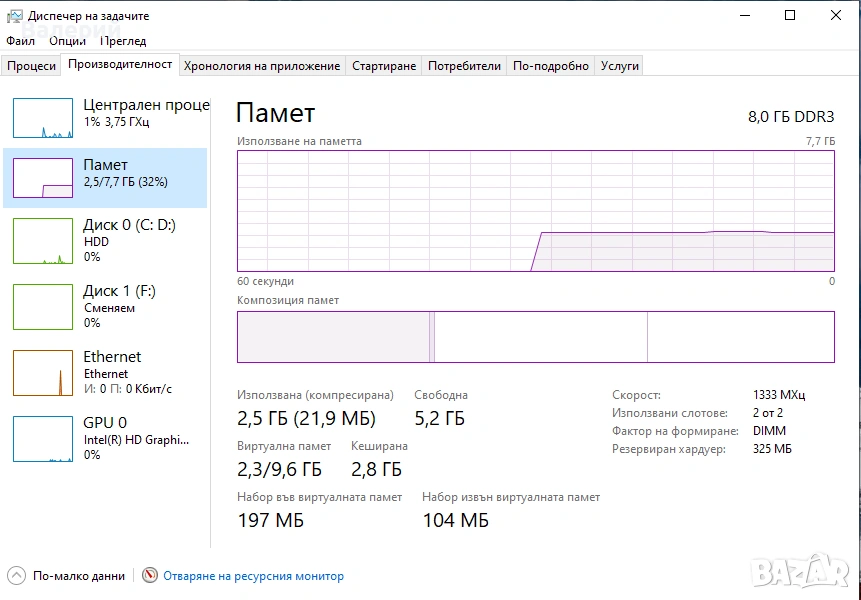Select the Ethernet network graph icon
The width and height of the screenshot is (861, 600).
point(43,372)
